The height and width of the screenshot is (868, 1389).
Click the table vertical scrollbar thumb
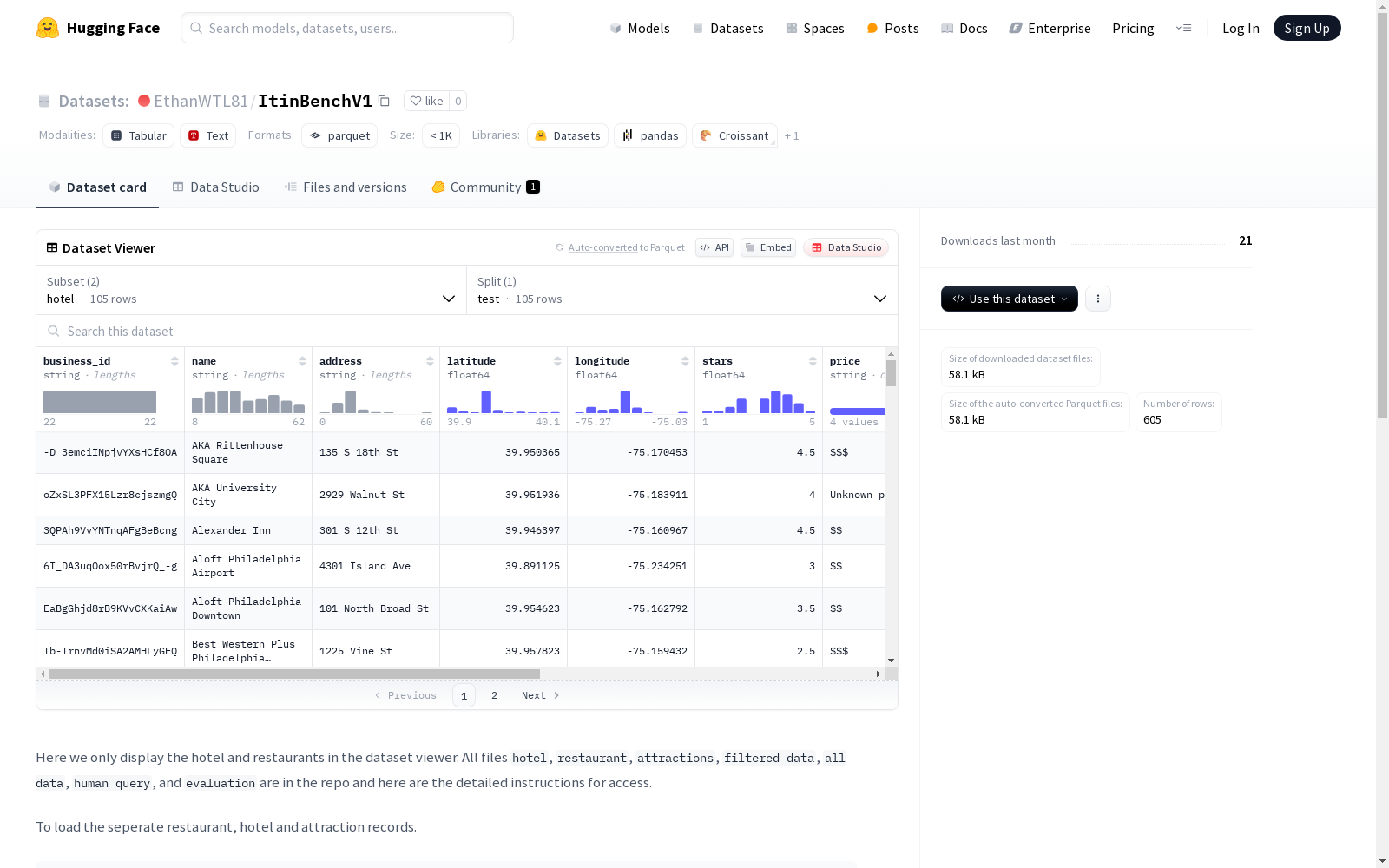[x=891, y=373]
